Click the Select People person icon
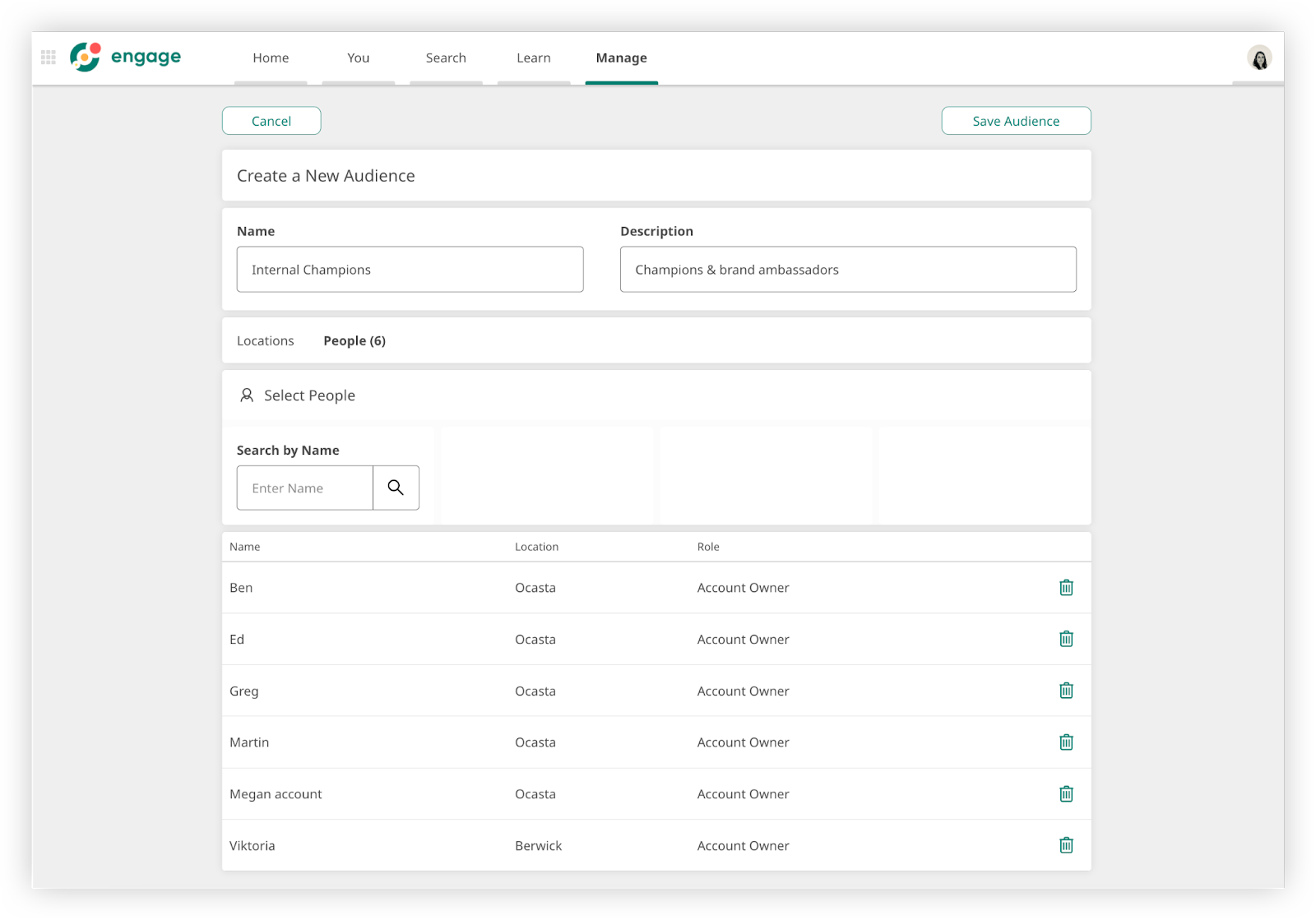This screenshot has width=1316, height=920. [x=247, y=395]
